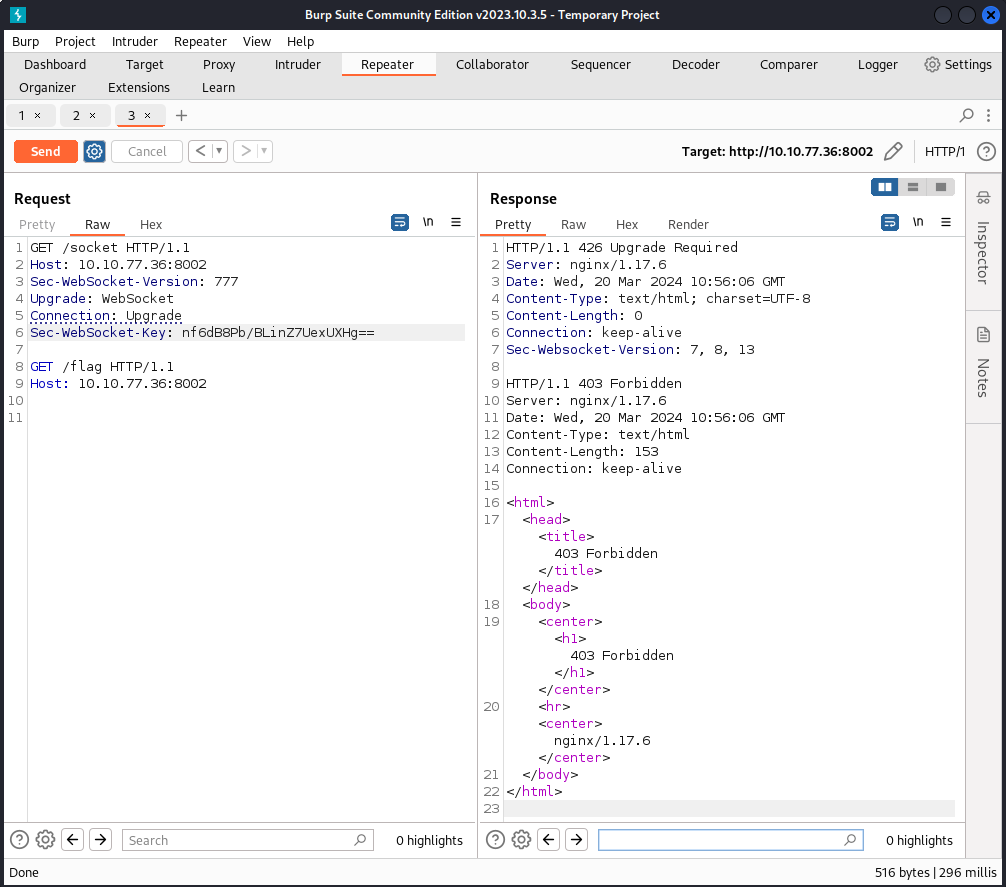Screen dimensions: 1006x887
Task: Open Sequencer tool tab
Action: tap(601, 65)
